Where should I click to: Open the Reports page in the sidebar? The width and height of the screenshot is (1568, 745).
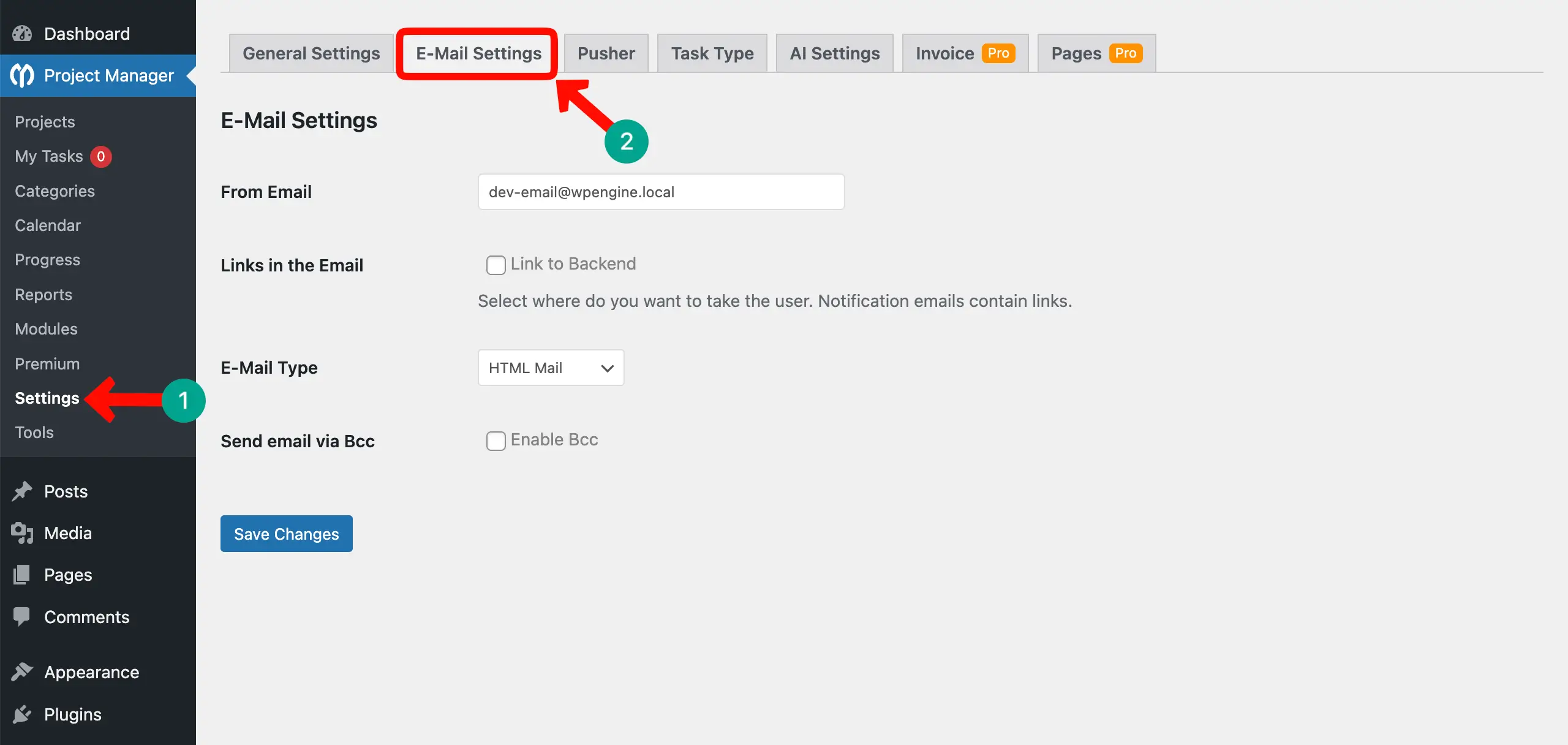click(x=43, y=295)
